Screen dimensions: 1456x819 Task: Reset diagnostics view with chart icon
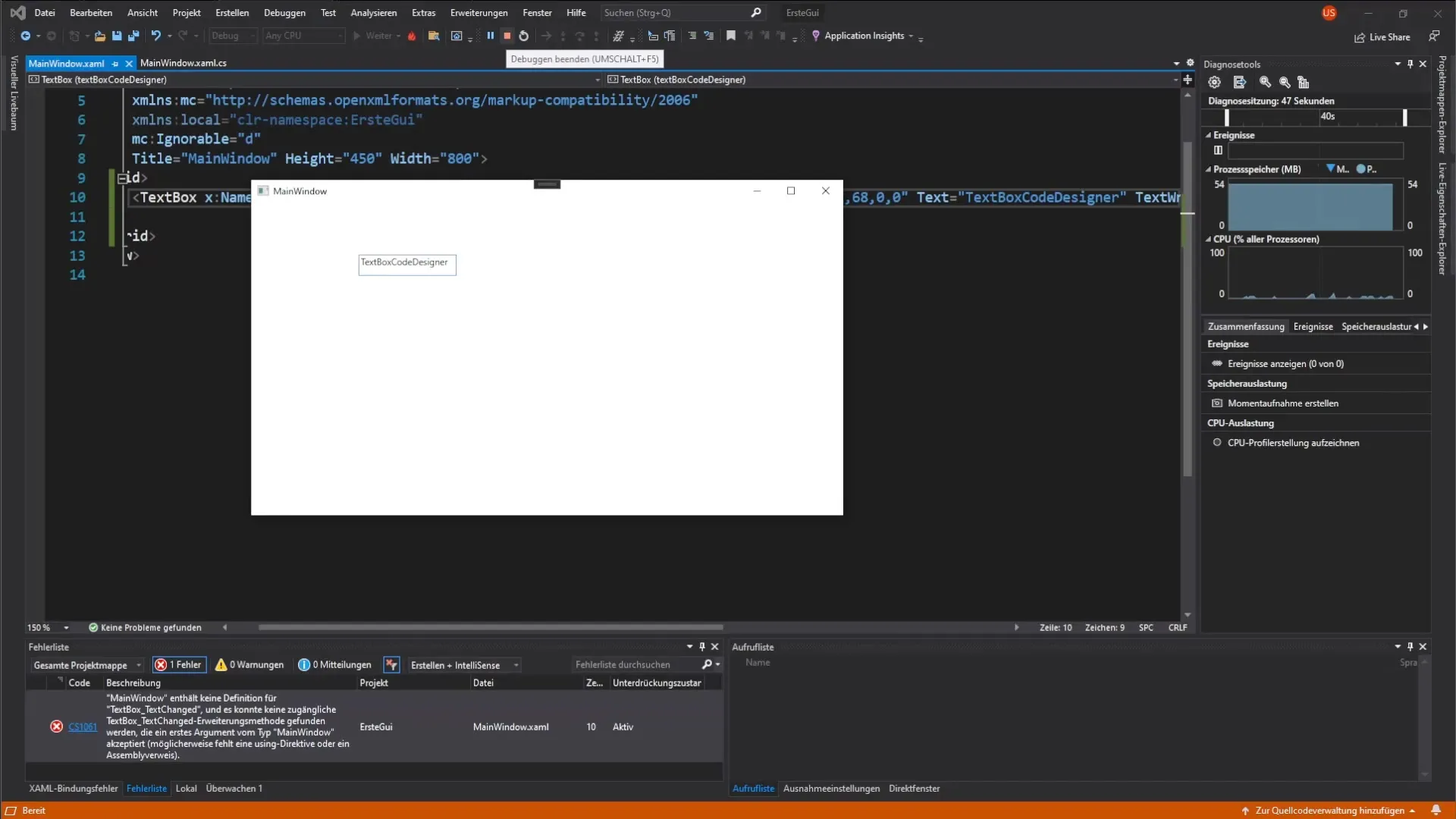[x=1304, y=82]
